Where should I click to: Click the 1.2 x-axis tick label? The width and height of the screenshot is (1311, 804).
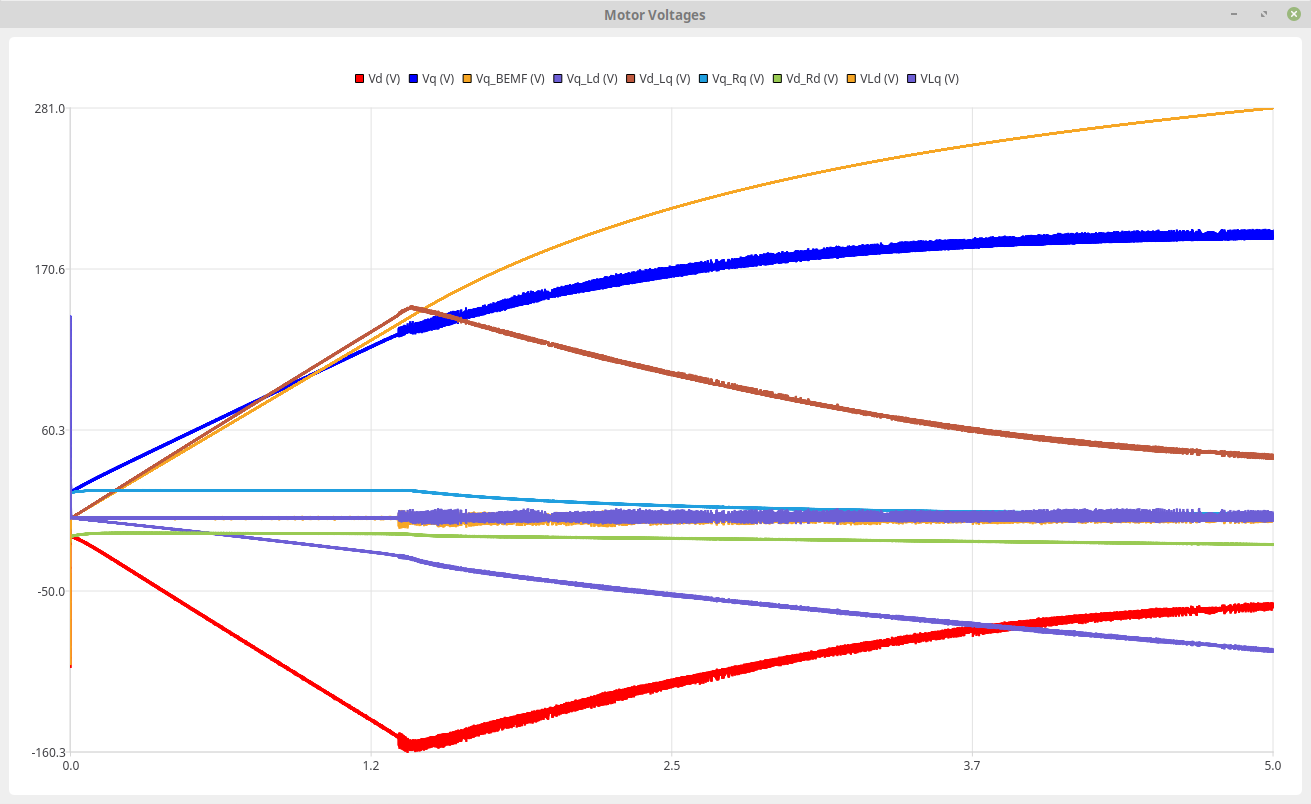click(x=371, y=767)
